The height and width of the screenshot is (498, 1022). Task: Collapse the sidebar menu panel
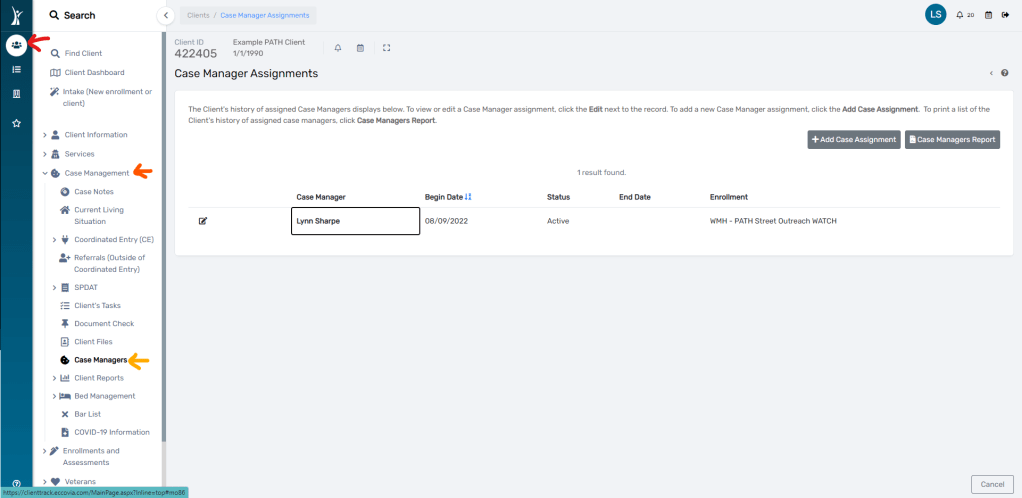pyautogui.click(x=166, y=15)
